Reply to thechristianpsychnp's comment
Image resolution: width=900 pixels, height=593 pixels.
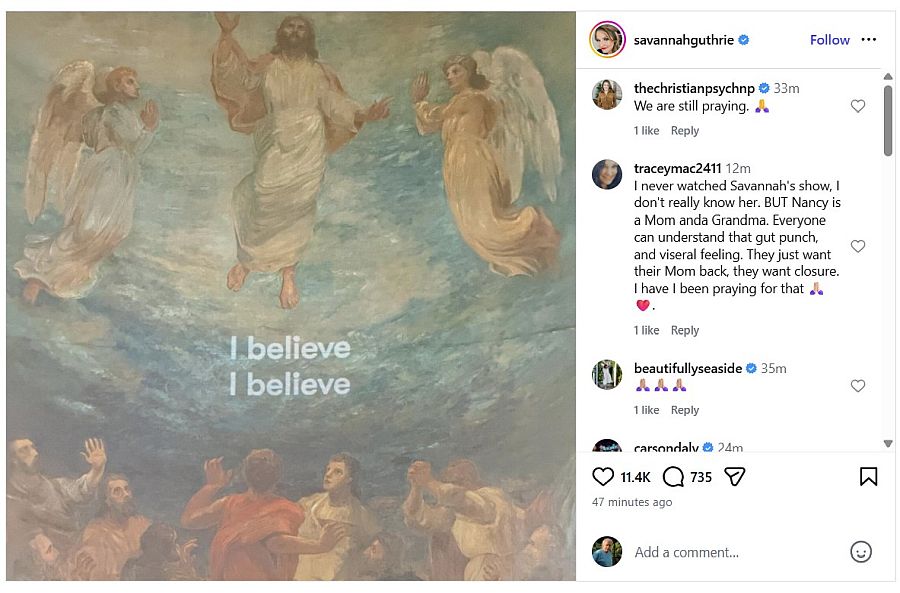click(685, 131)
